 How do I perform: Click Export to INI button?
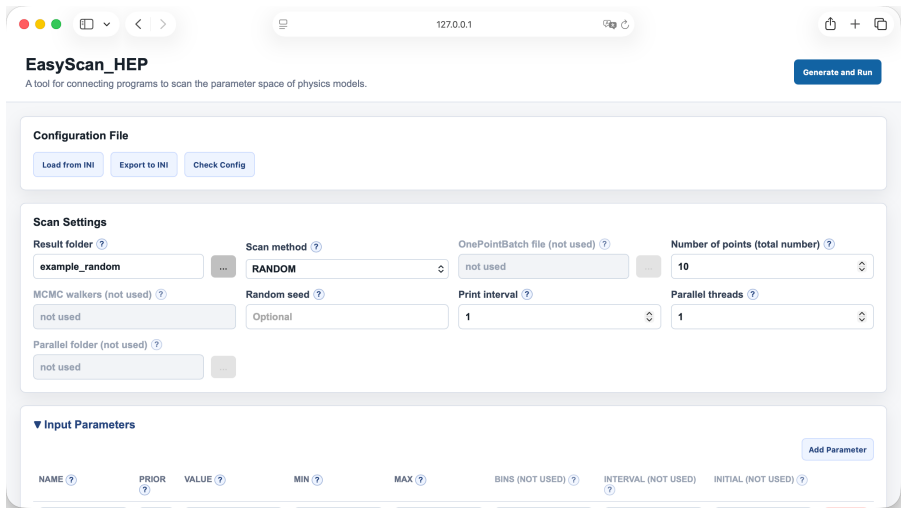(144, 165)
